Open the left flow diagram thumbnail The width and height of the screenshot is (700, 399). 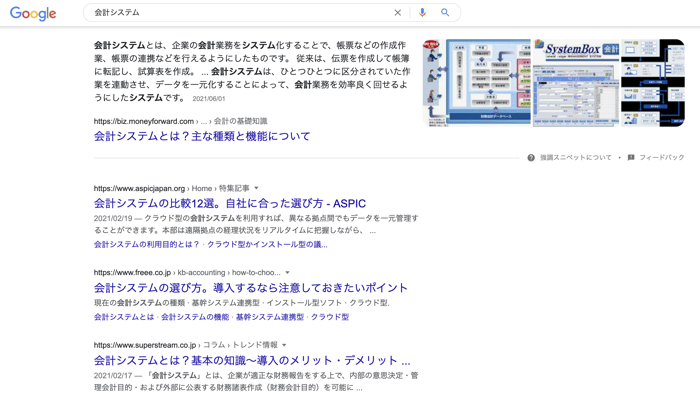click(x=477, y=83)
